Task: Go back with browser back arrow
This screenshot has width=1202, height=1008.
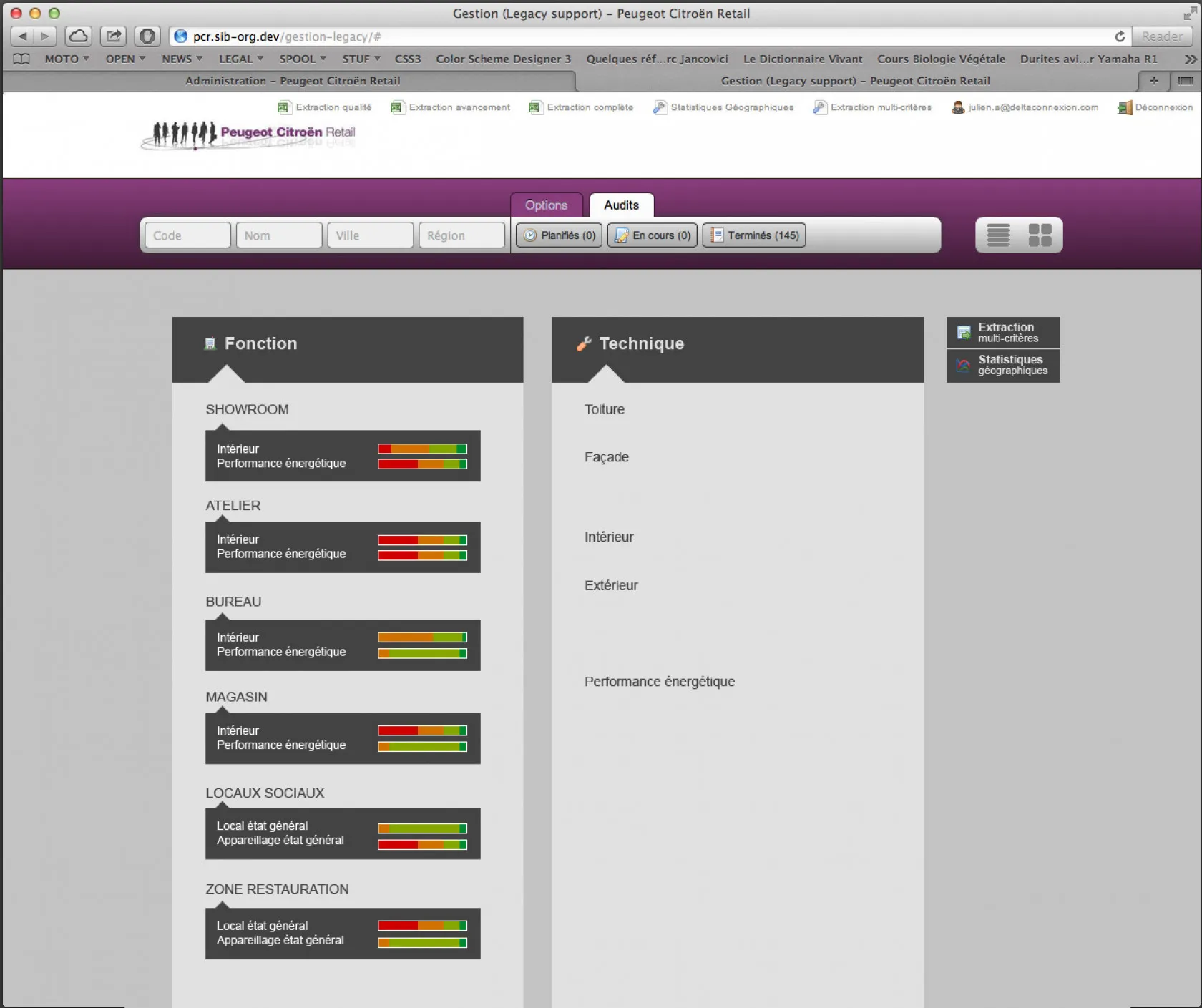Action: pyautogui.click(x=23, y=36)
